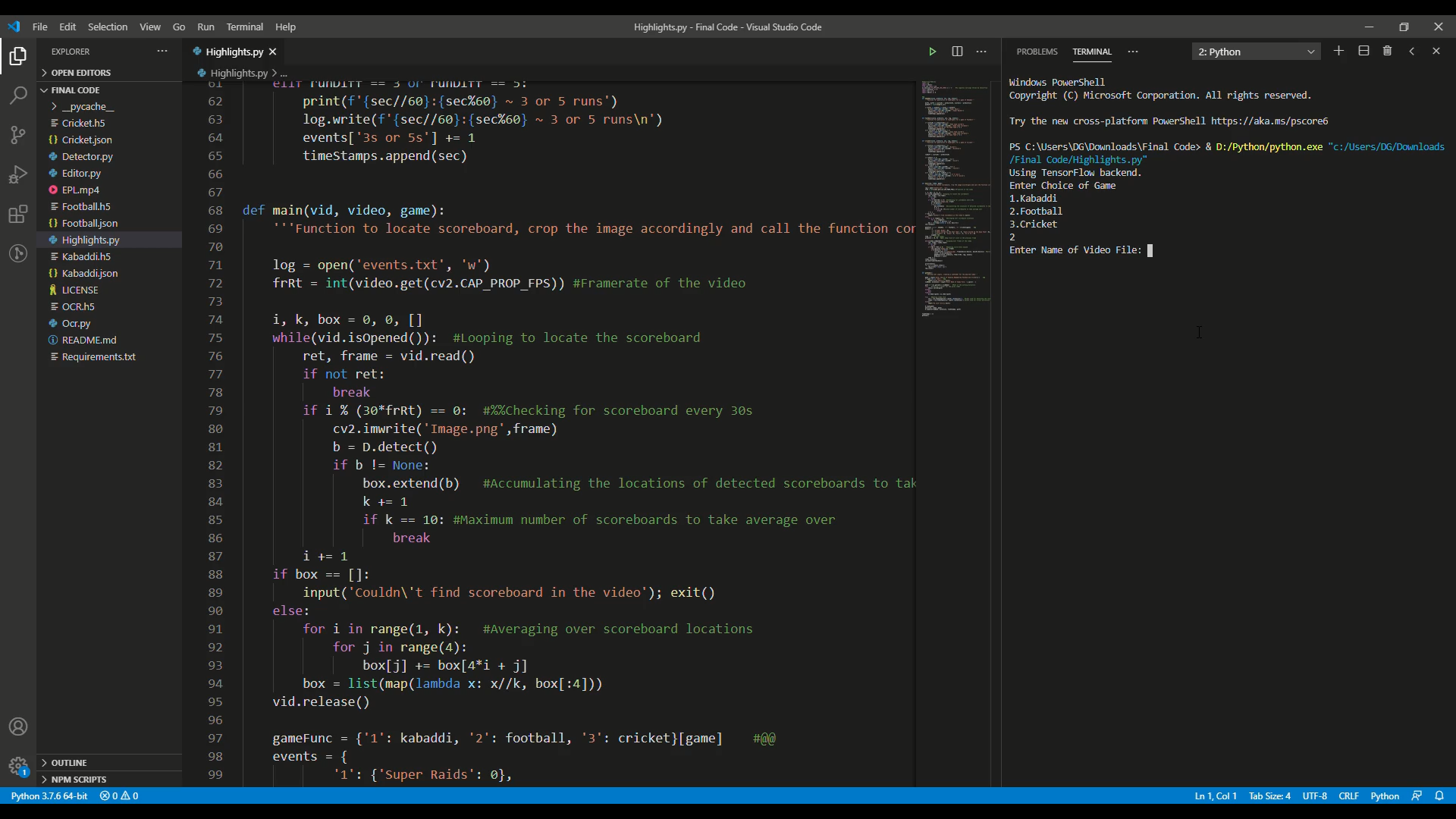Image resolution: width=1456 pixels, height=819 pixels.
Task: Create a new terminal with plus icon
Action: tap(1338, 51)
